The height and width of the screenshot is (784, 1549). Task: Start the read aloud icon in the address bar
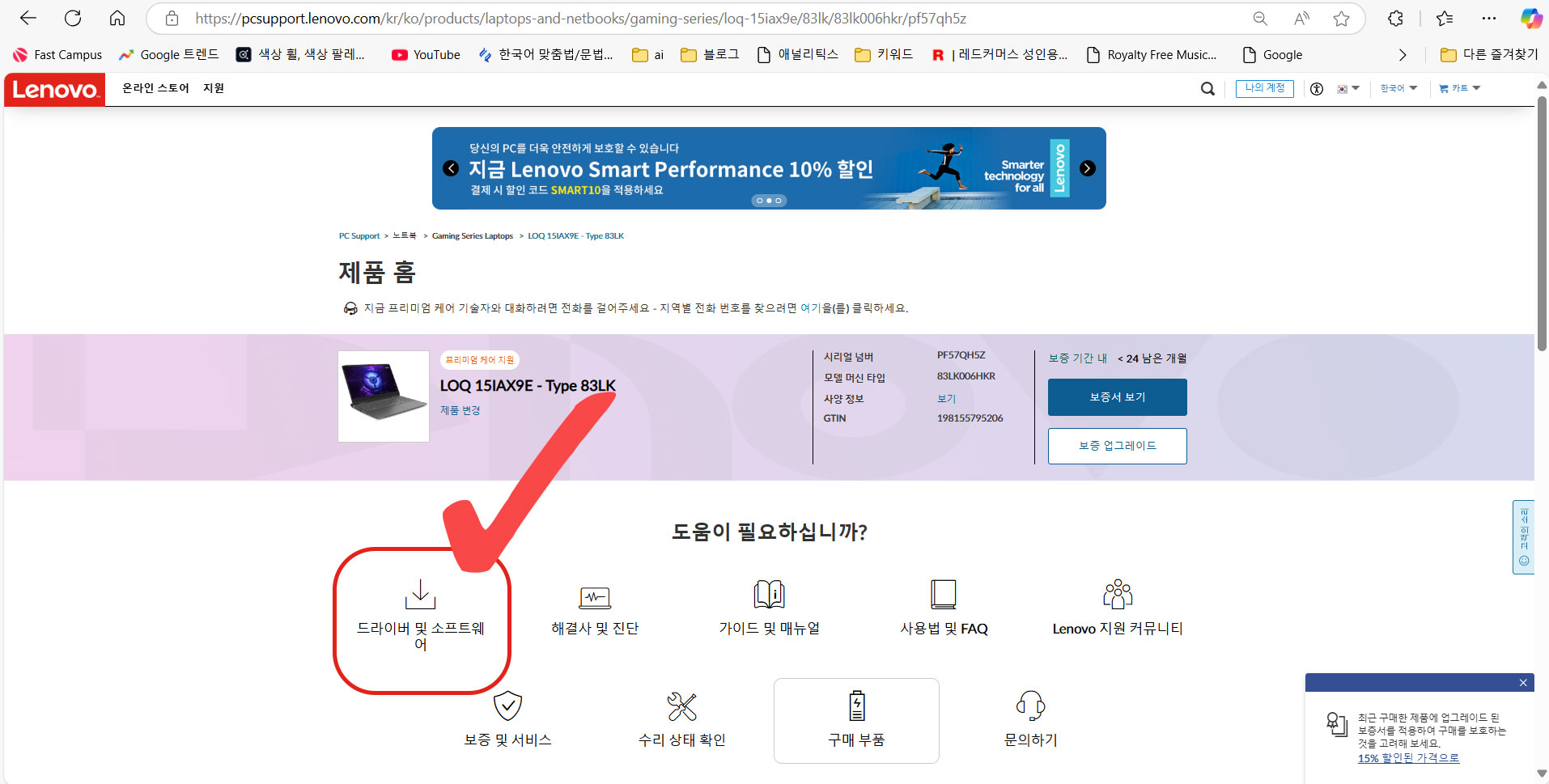click(1301, 19)
